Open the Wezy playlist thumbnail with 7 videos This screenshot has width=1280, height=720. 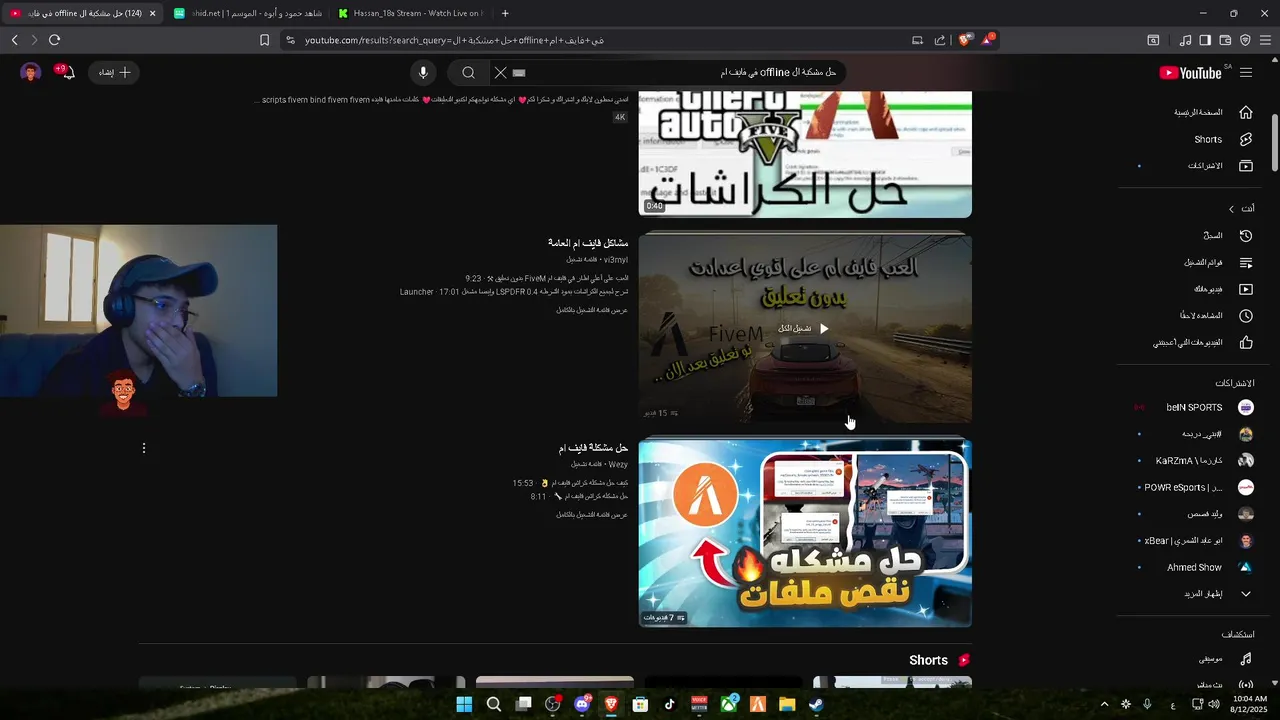tap(805, 533)
